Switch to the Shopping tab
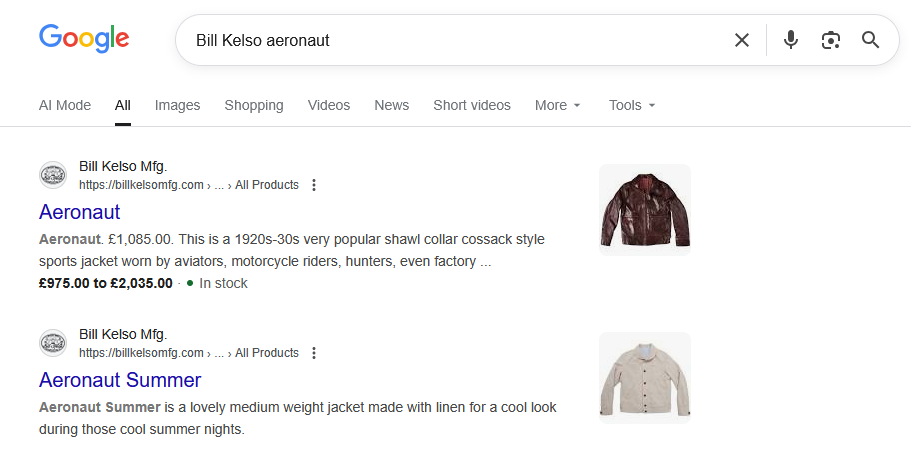 tap(254, 105)
